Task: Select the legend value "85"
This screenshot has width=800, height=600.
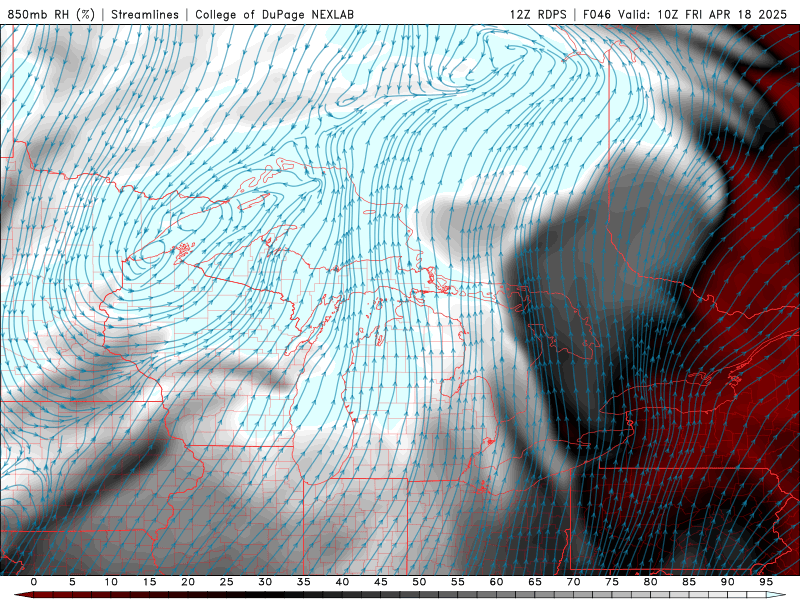Action: pyautogui.click(x=689, y=582)
